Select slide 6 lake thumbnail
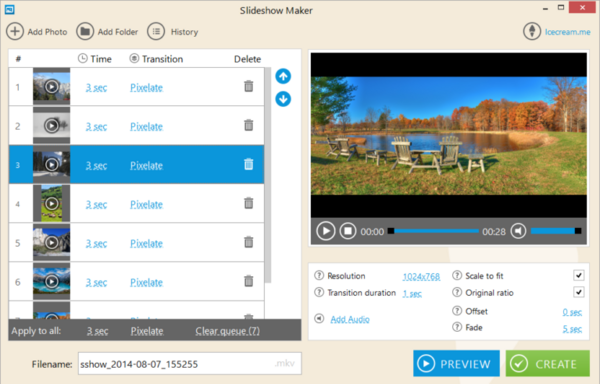 tap(52, 281)
